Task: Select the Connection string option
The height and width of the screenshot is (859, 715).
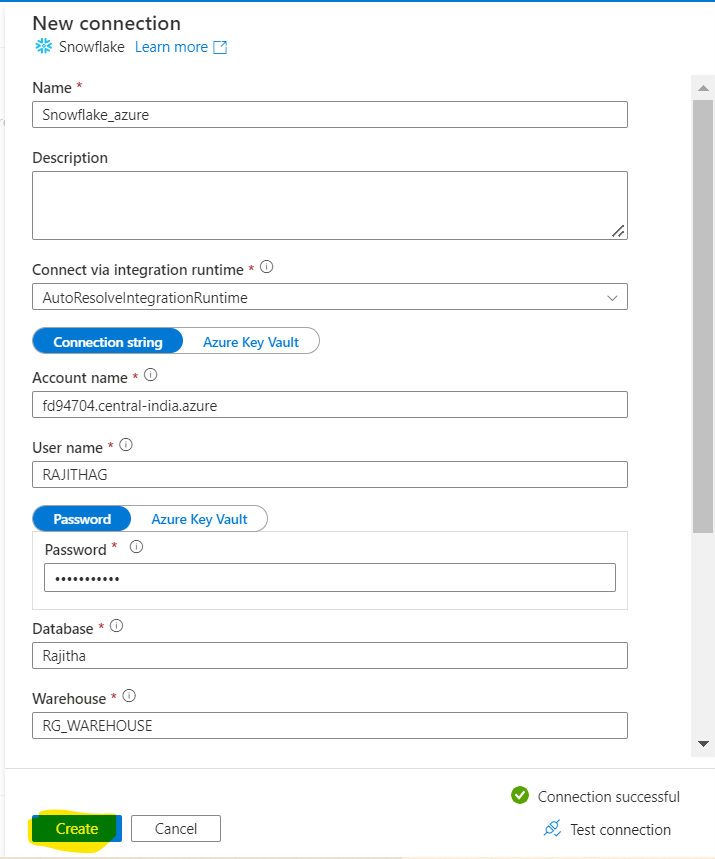Action: pos(108,342)
